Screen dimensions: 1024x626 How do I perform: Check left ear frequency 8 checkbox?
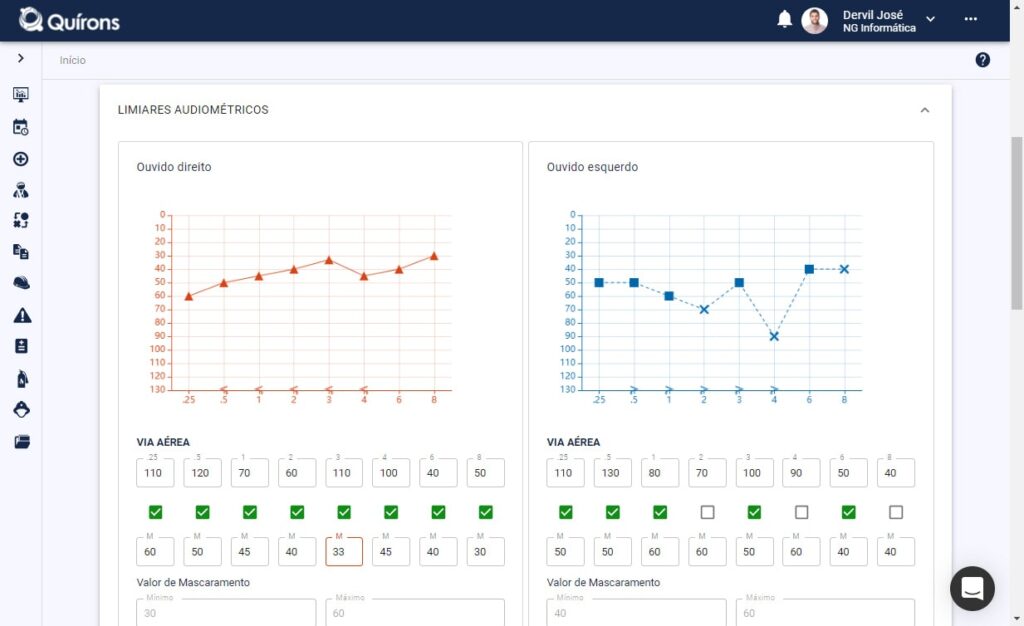coord(896,512)
